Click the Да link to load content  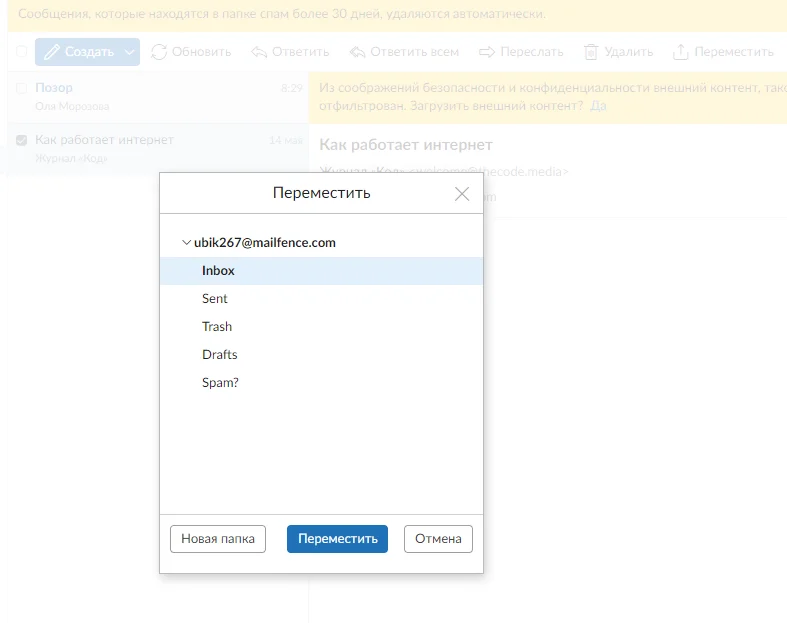pyautogui.click(x=598, y=106)
